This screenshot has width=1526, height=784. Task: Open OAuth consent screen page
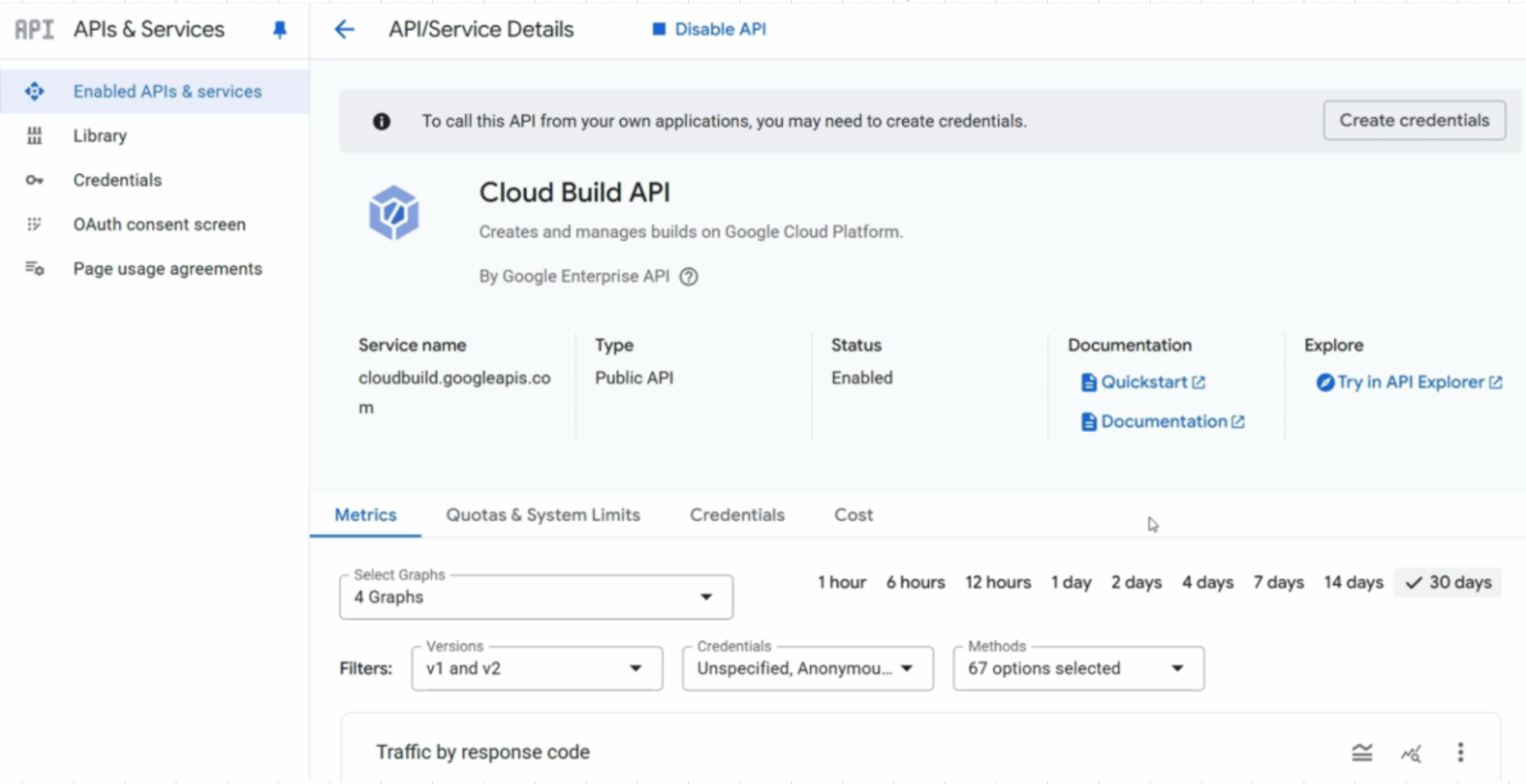pos(155,224)
